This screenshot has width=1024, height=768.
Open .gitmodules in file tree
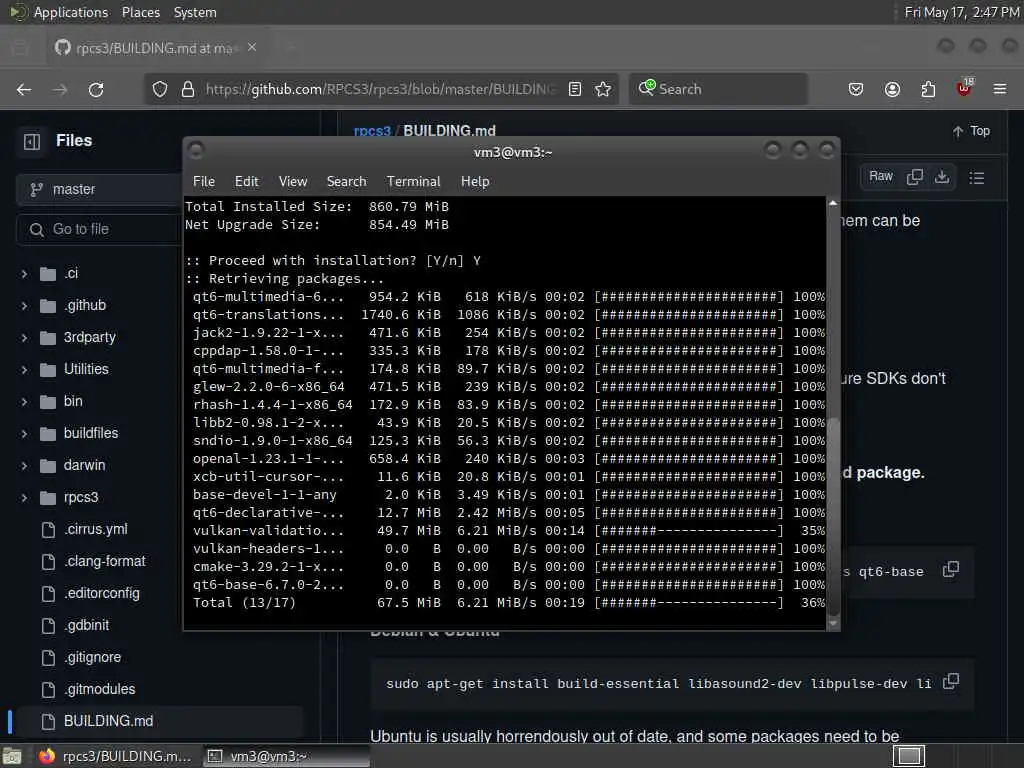99,690
